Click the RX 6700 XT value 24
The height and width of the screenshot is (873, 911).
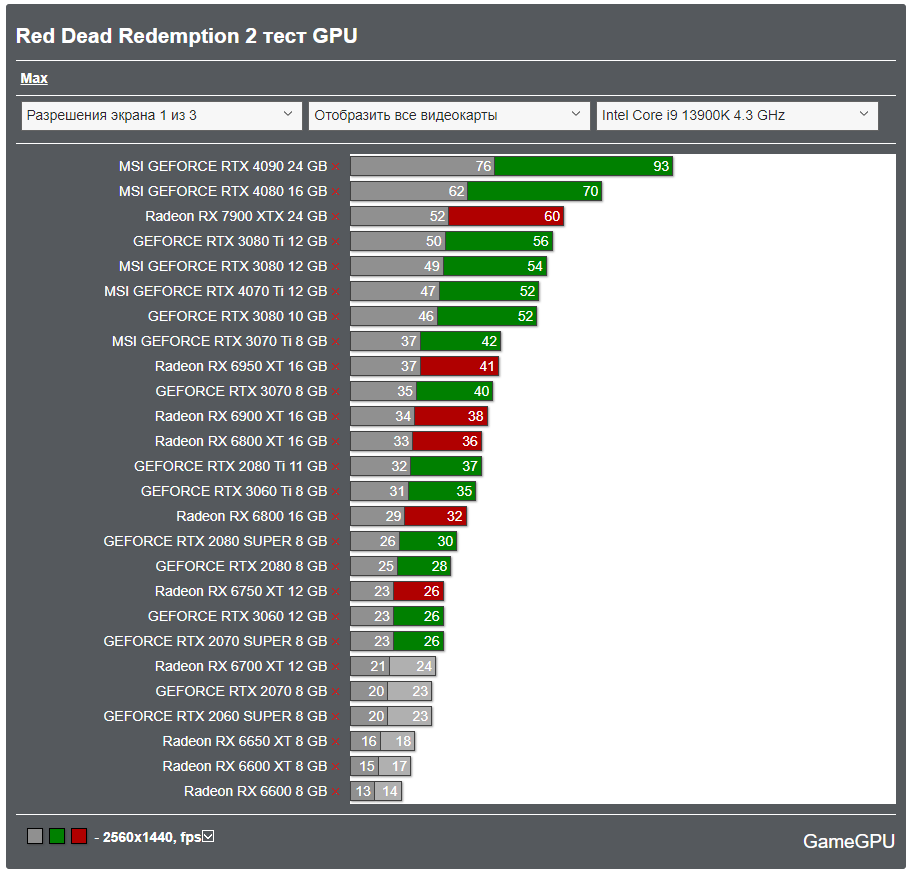pos(424,666)
